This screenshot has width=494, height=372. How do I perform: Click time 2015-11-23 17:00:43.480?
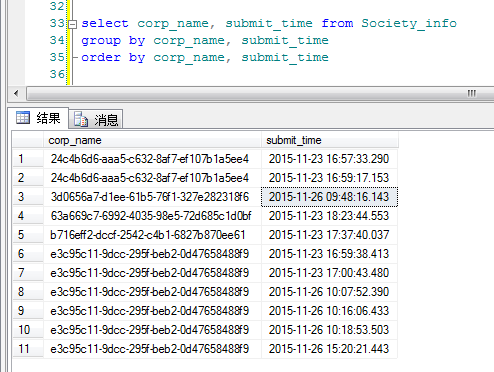coord(330,273)
